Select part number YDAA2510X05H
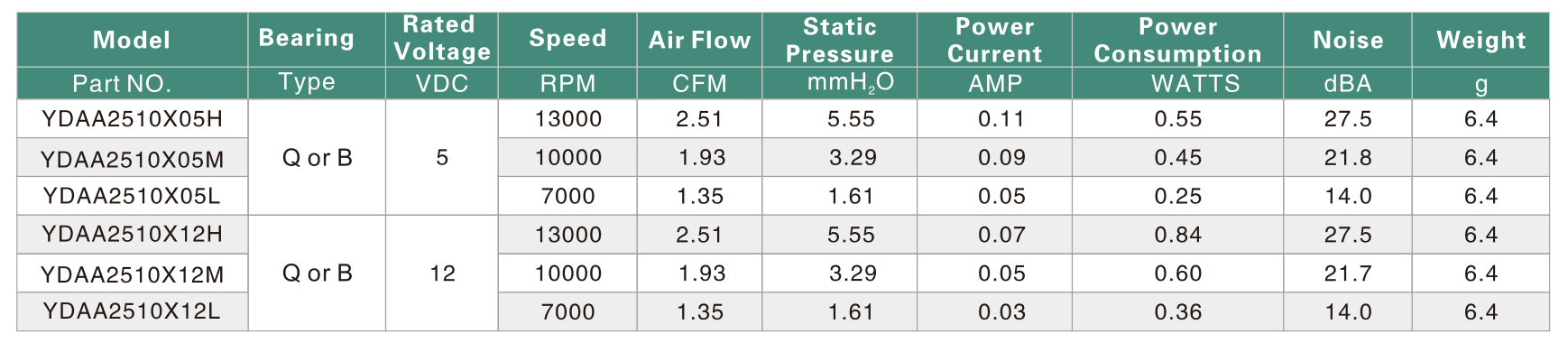1568x343 pixels. (x=132, y=119)
